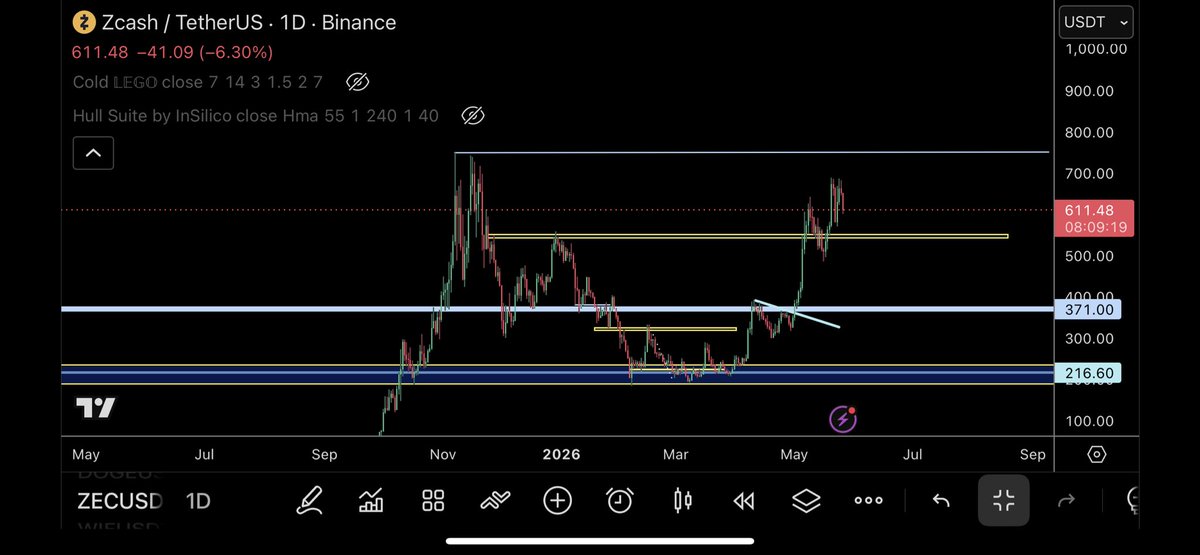Viewport: 1200px width, 555px height.
Task: Click the Nov label on the time axis
Action: [x=443, y=454]
